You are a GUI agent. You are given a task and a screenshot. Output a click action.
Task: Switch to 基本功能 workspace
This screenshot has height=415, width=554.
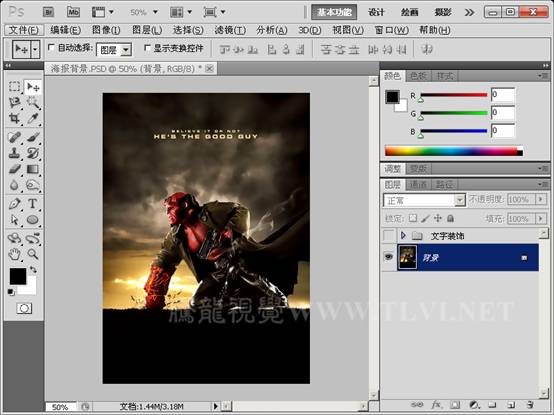[334, 12]
